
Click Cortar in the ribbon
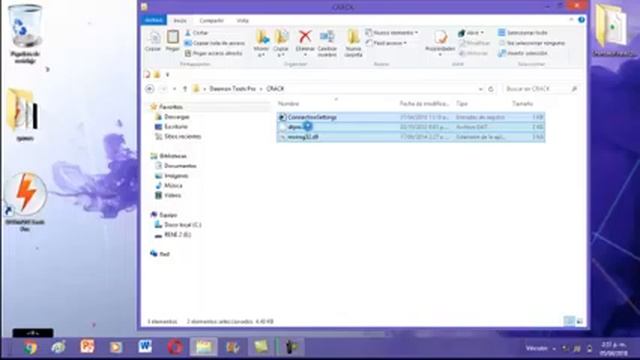point(196,33)
